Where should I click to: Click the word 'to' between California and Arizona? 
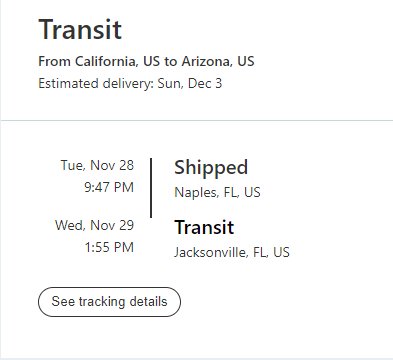[x=171, y=62]
